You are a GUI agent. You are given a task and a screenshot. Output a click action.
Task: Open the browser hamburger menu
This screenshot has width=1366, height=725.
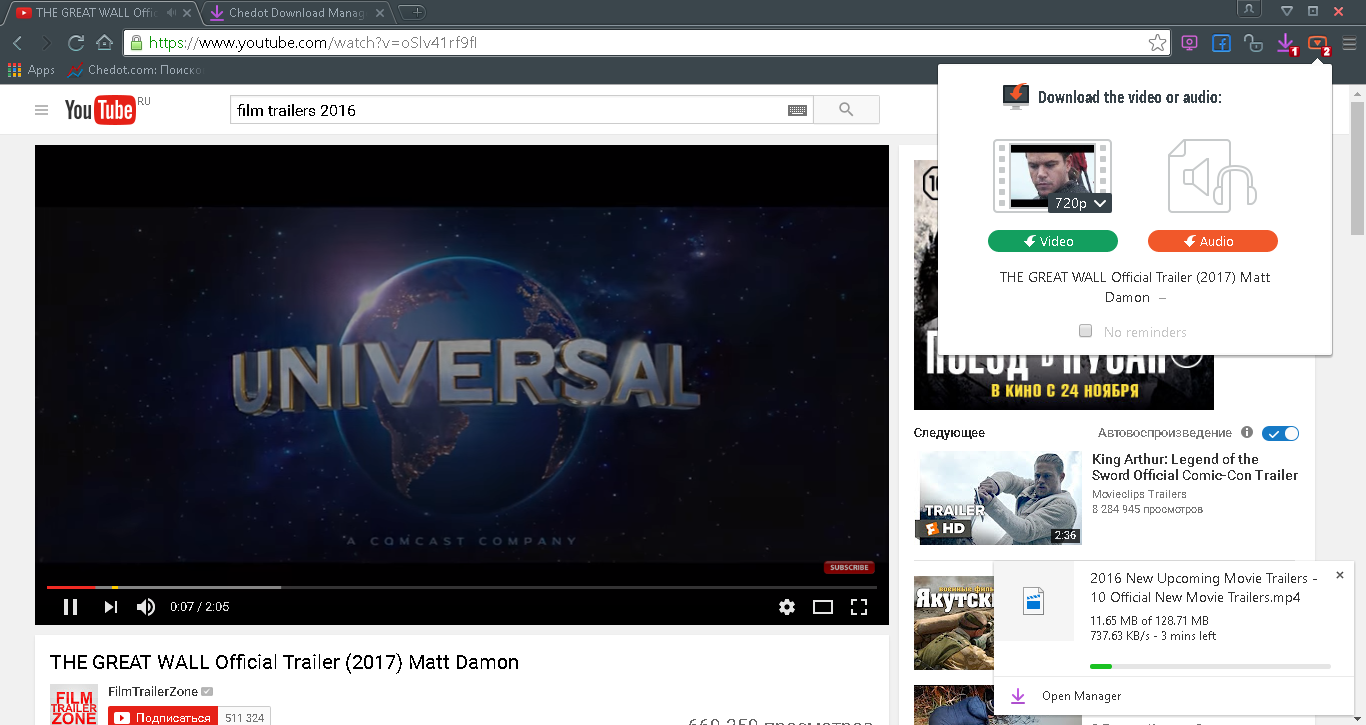click(x=1349, y=43)
